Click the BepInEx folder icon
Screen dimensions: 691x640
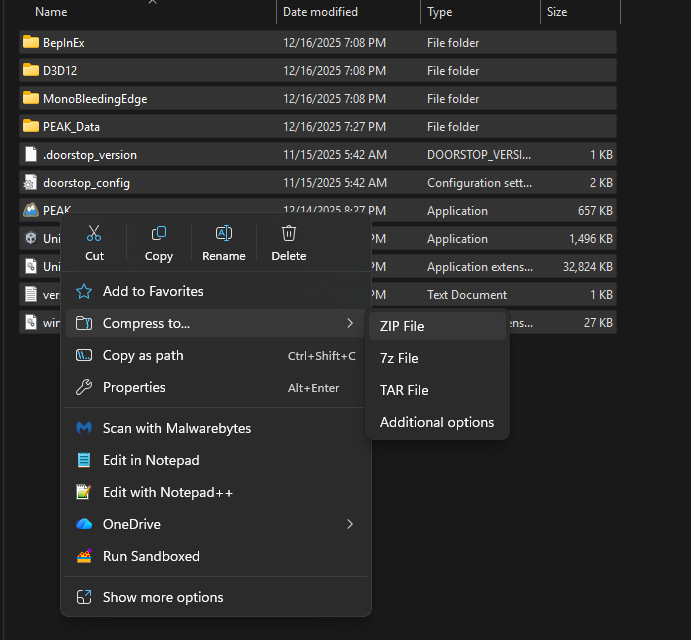point(30,43)
